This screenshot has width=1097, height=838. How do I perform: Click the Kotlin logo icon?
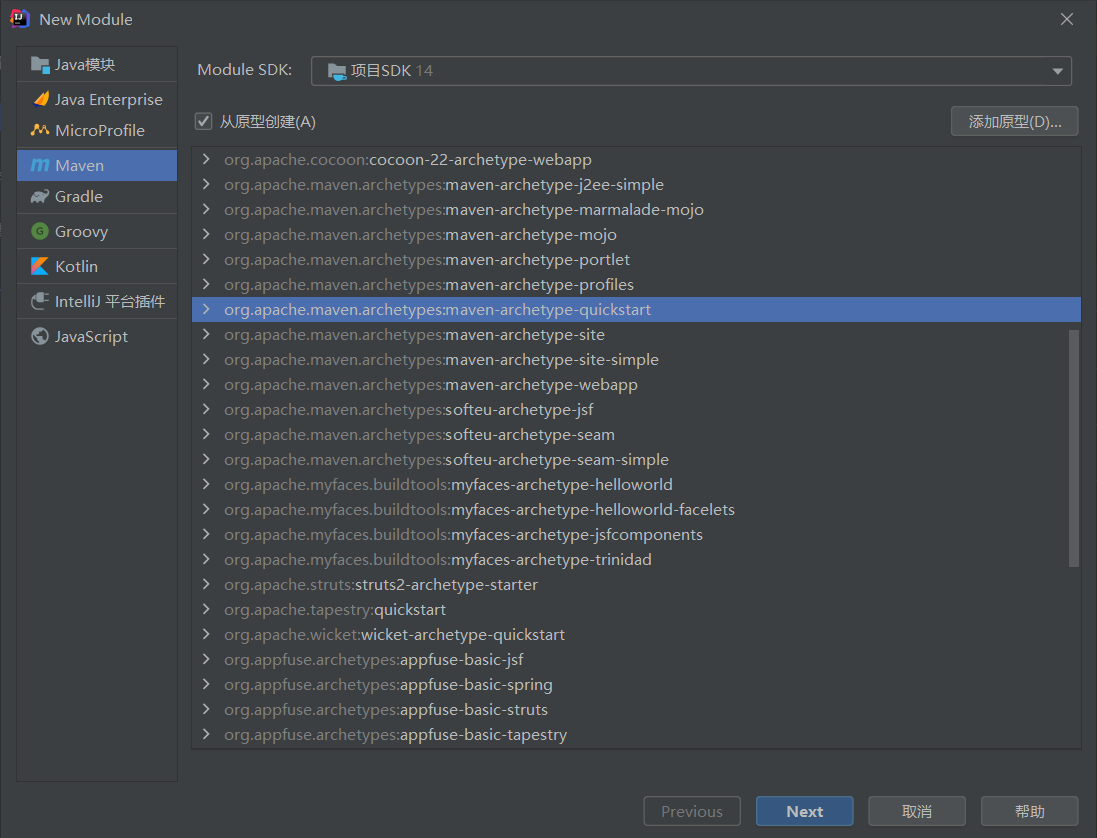(x=40, y=266)
